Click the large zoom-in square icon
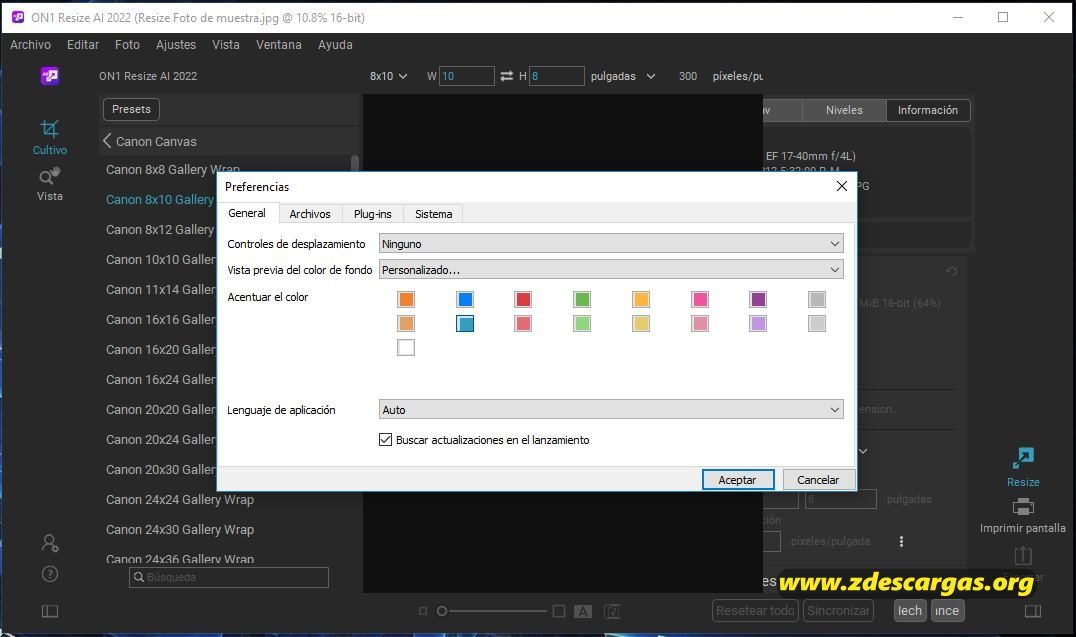The height and width of the screenshot is (637, 1076). click(559, 611)
